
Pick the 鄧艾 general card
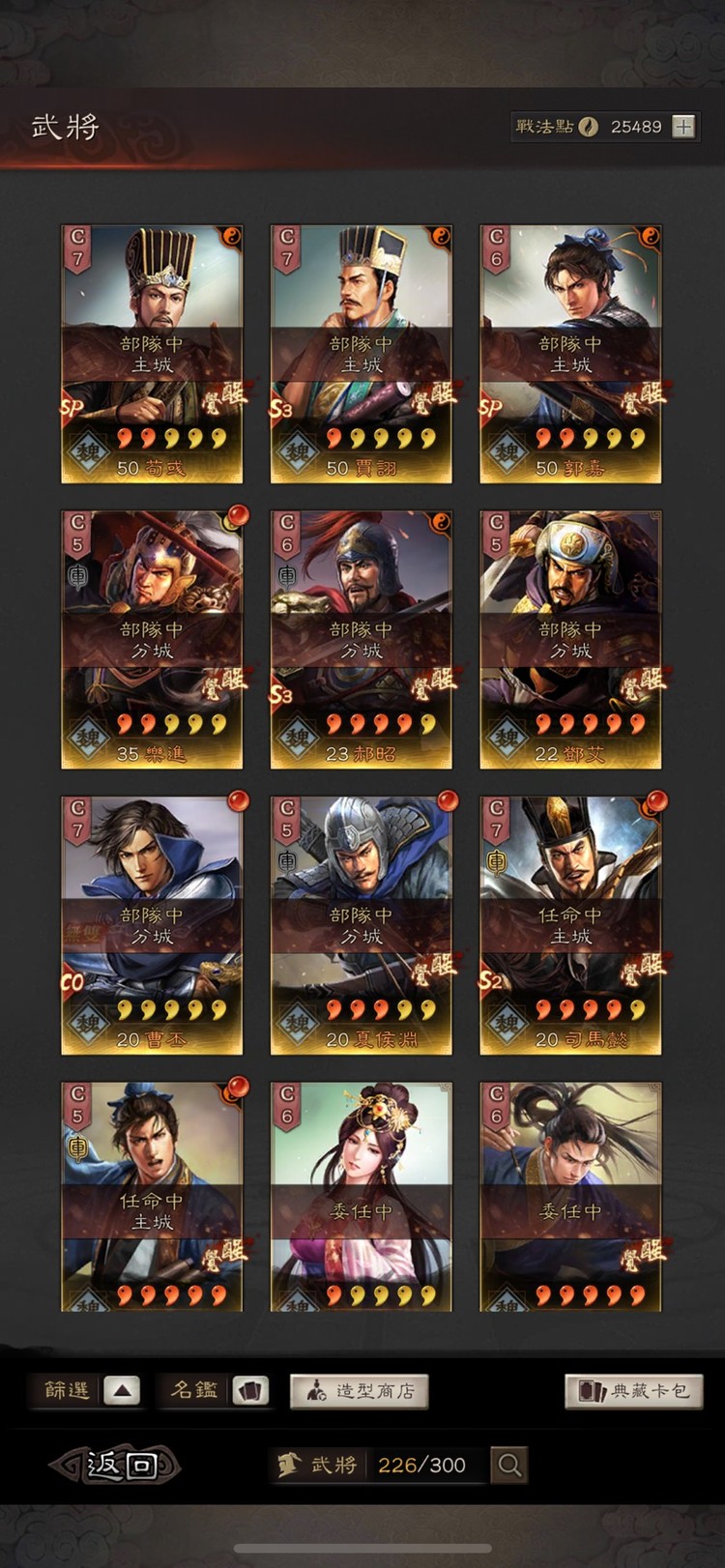click(571, 640)
